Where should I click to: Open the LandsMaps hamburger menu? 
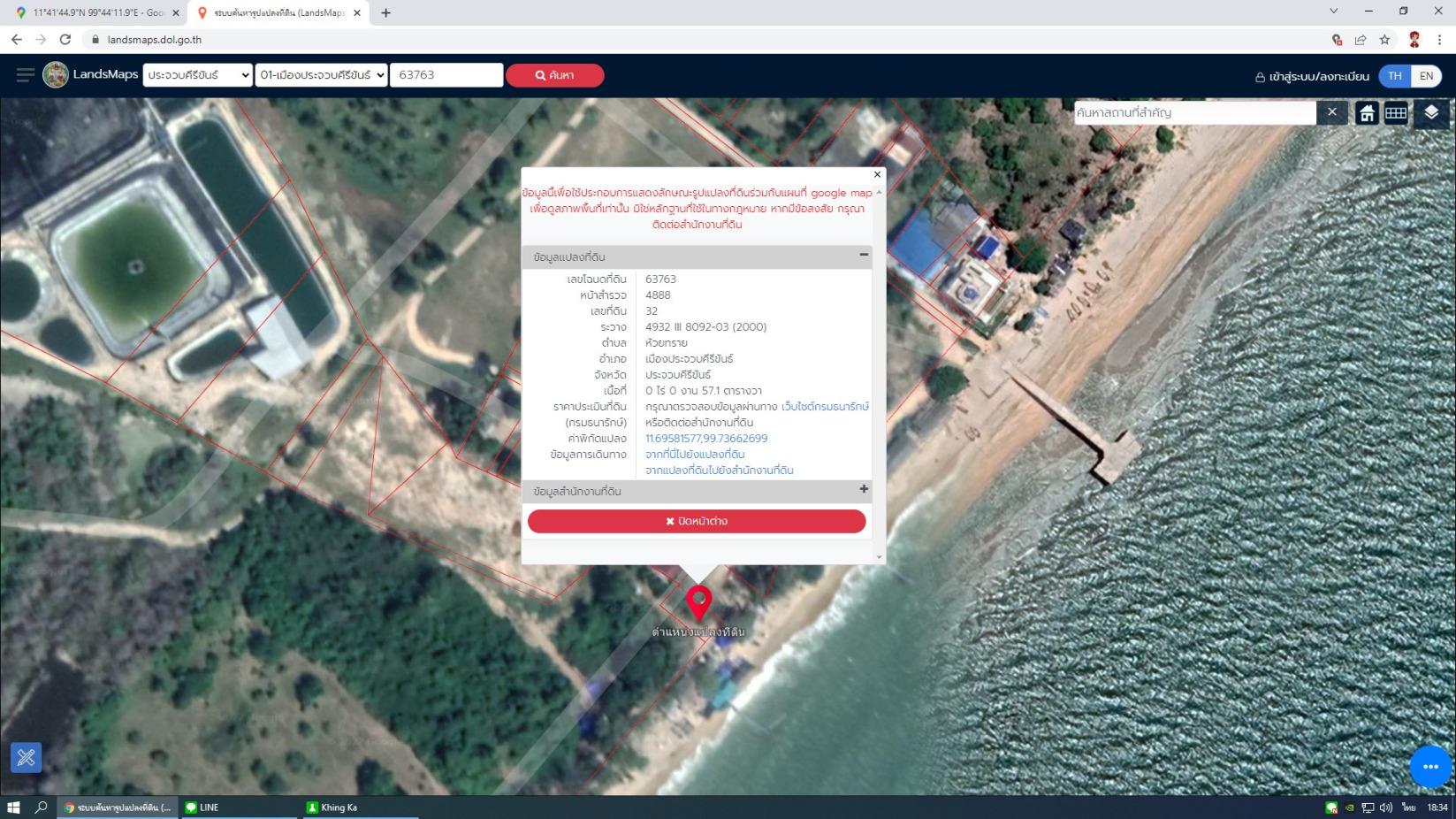pyautogui.click(x=25, y=75)
